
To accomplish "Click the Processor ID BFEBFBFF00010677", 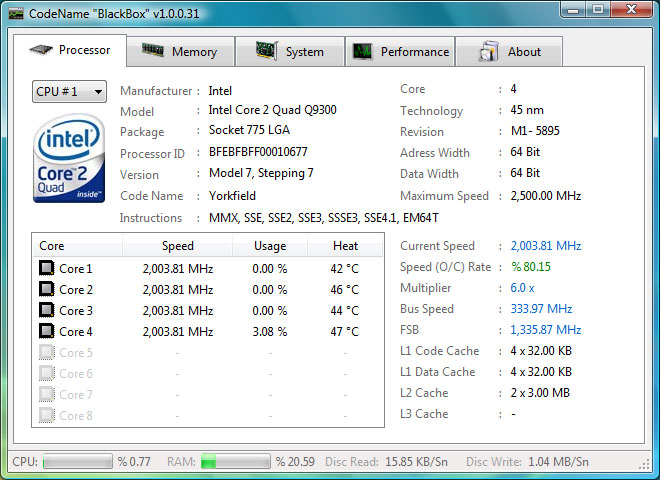I will click(x=258, y=152).
